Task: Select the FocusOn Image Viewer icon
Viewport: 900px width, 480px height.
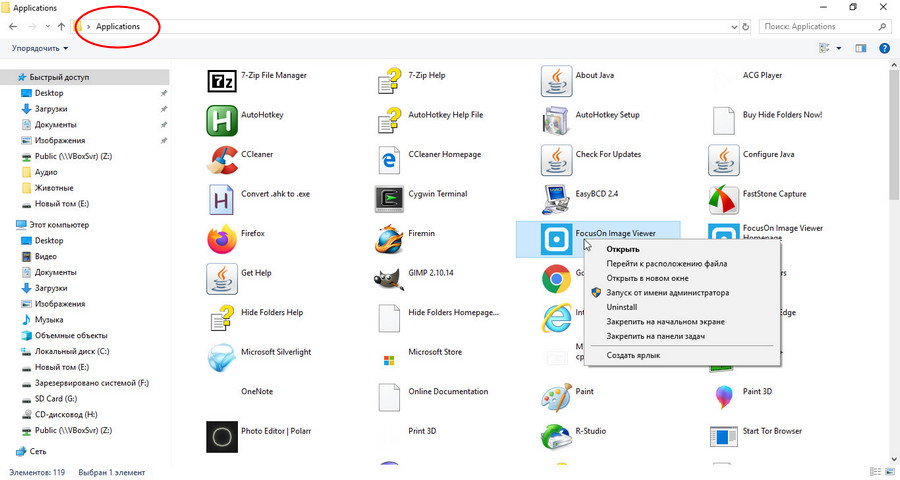Action: point(556,239)
